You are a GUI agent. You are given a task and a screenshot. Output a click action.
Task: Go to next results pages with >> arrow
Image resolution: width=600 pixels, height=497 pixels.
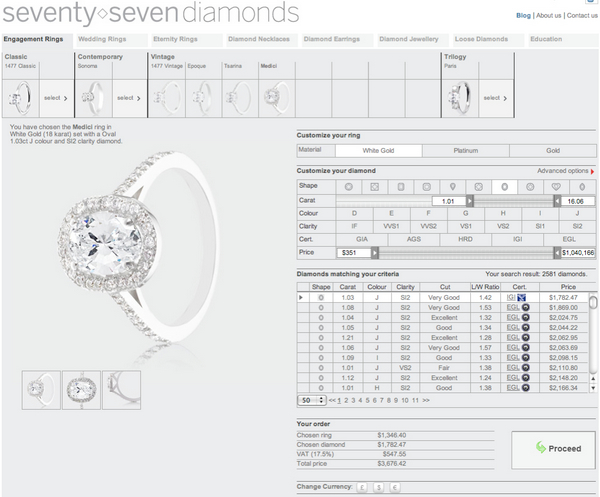426,401
